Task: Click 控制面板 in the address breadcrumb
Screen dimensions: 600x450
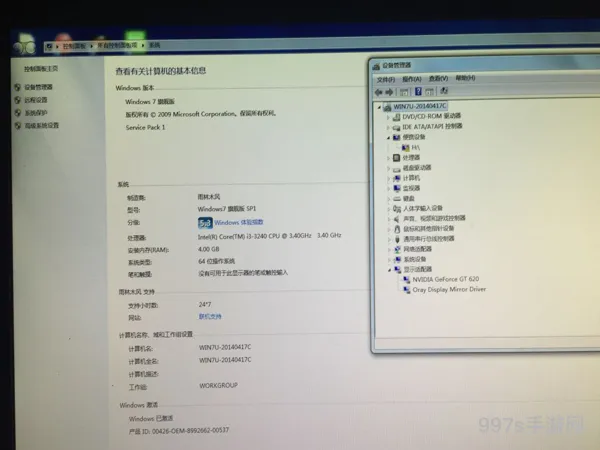Action: 75,46
